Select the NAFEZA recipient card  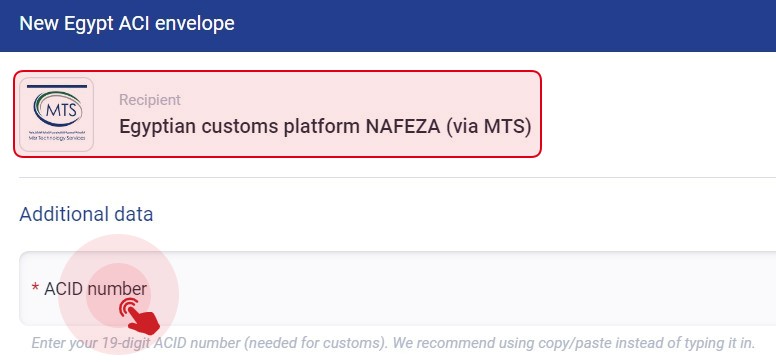(x=277, y=114)
